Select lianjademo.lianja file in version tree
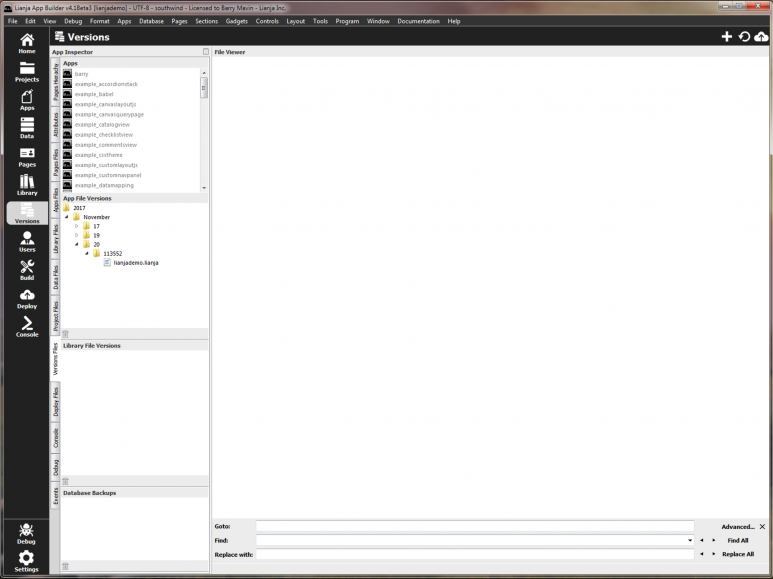773x579 pixels. [x=136, y=263]
